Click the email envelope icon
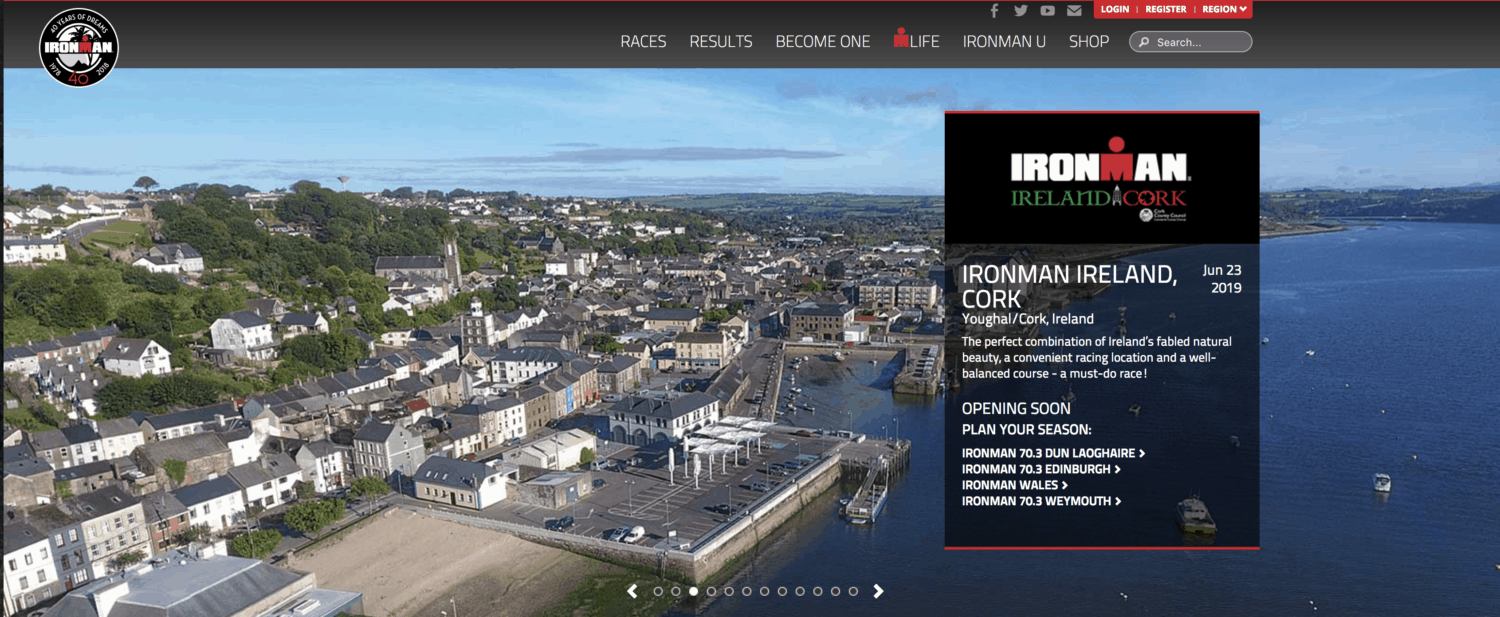 (1074, 10)
